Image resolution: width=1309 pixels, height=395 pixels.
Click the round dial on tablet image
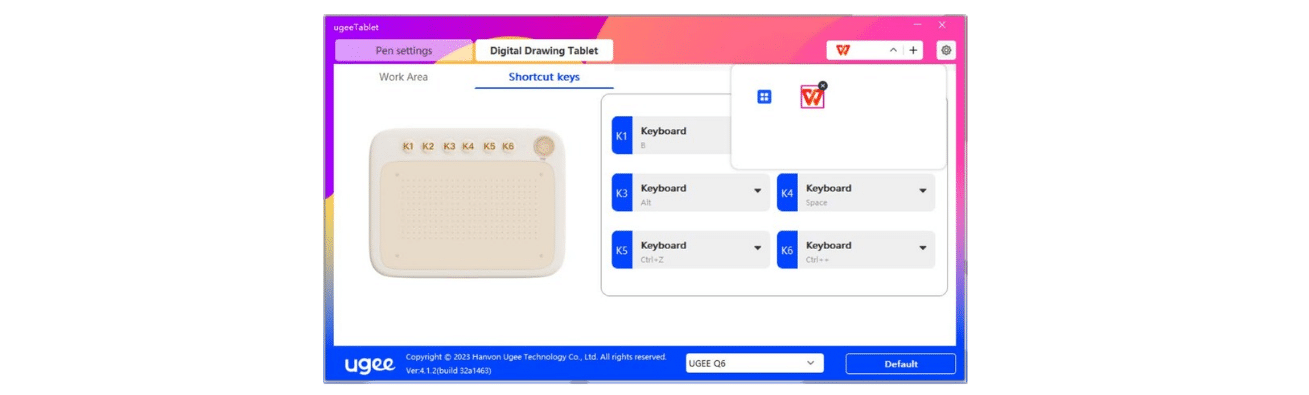click(x=543, y=145)
